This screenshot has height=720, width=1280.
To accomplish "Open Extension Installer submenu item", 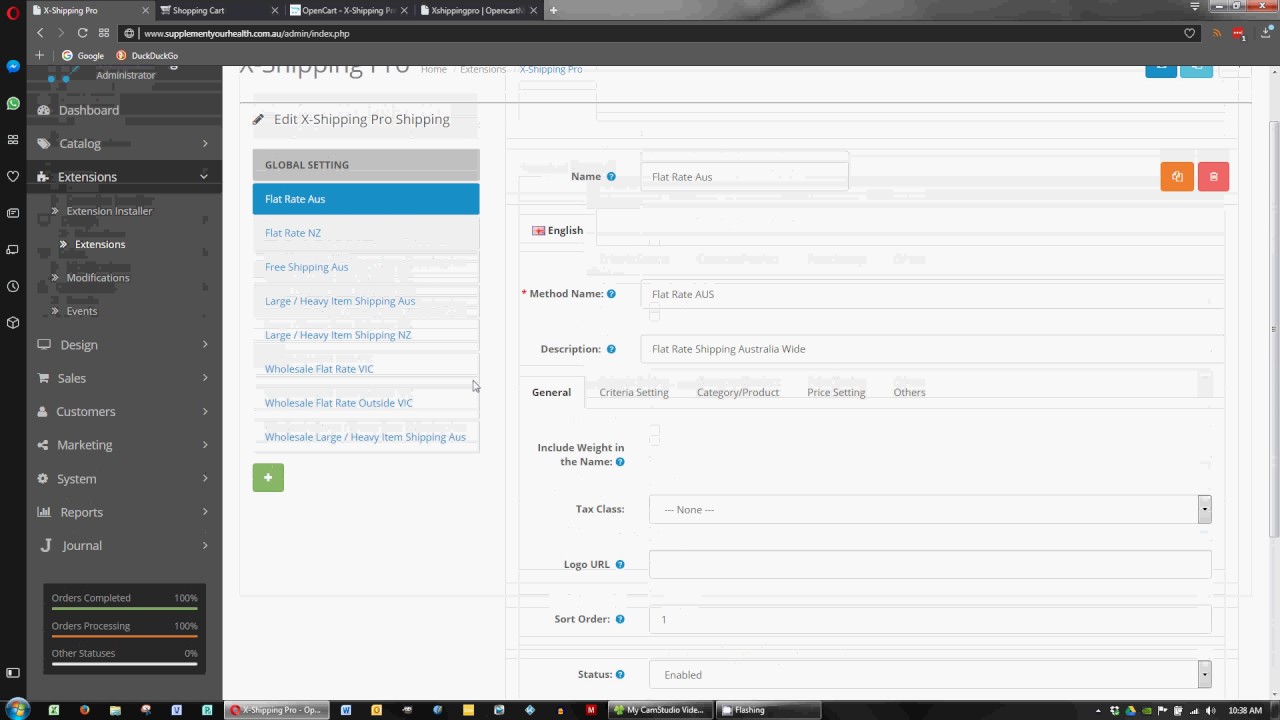I will point(109,211).
